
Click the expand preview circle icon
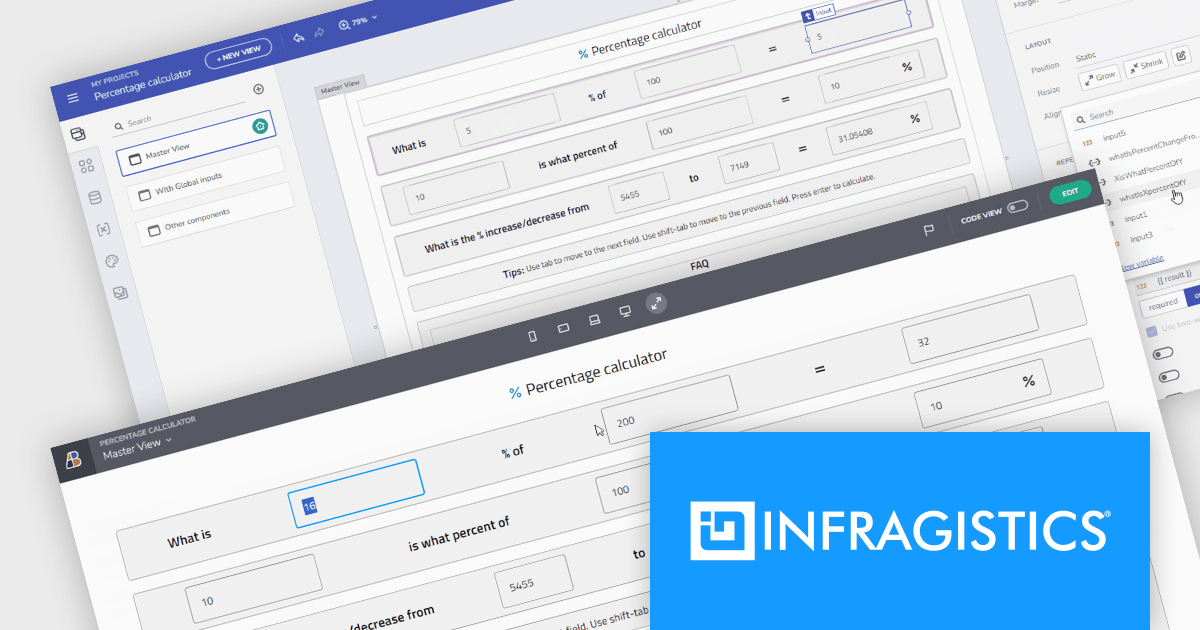coord(656,304)
